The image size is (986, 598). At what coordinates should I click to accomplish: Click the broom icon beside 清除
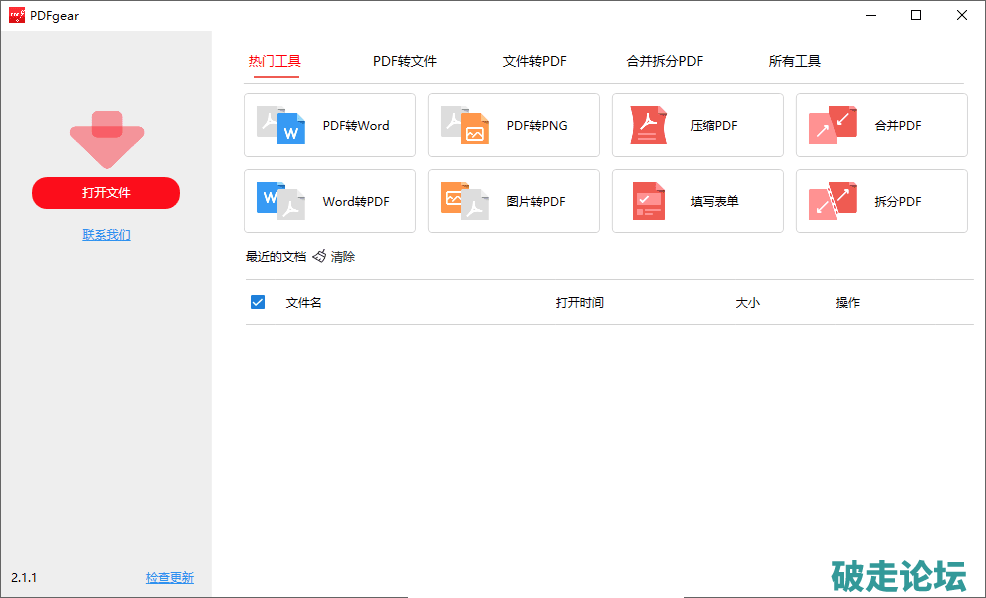pyautogui.click(x=319, y=257)
